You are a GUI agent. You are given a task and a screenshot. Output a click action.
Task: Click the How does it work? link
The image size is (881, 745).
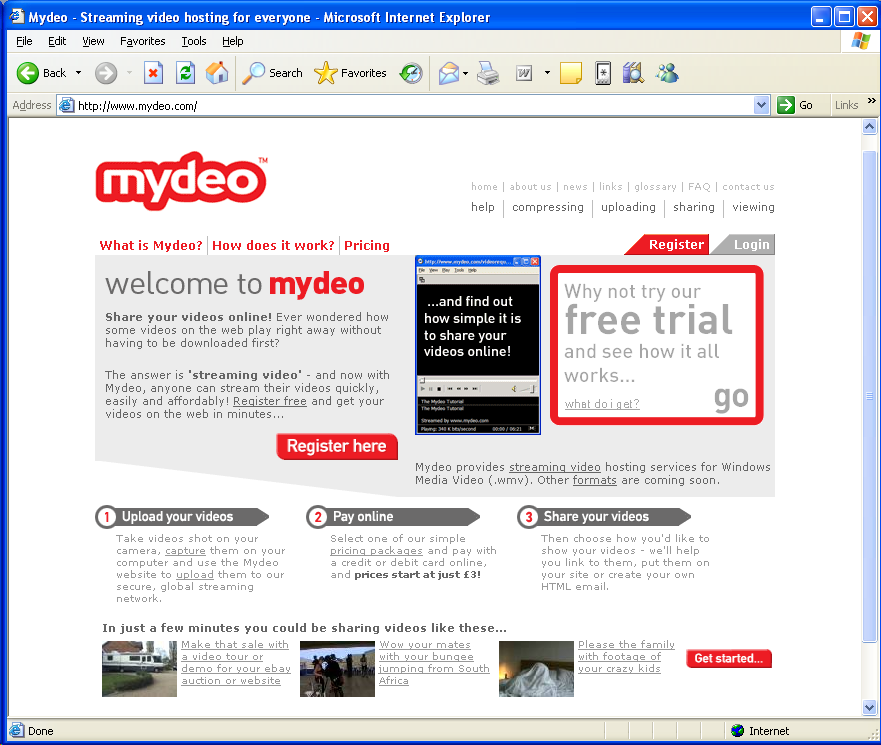(x=273, y=246)
